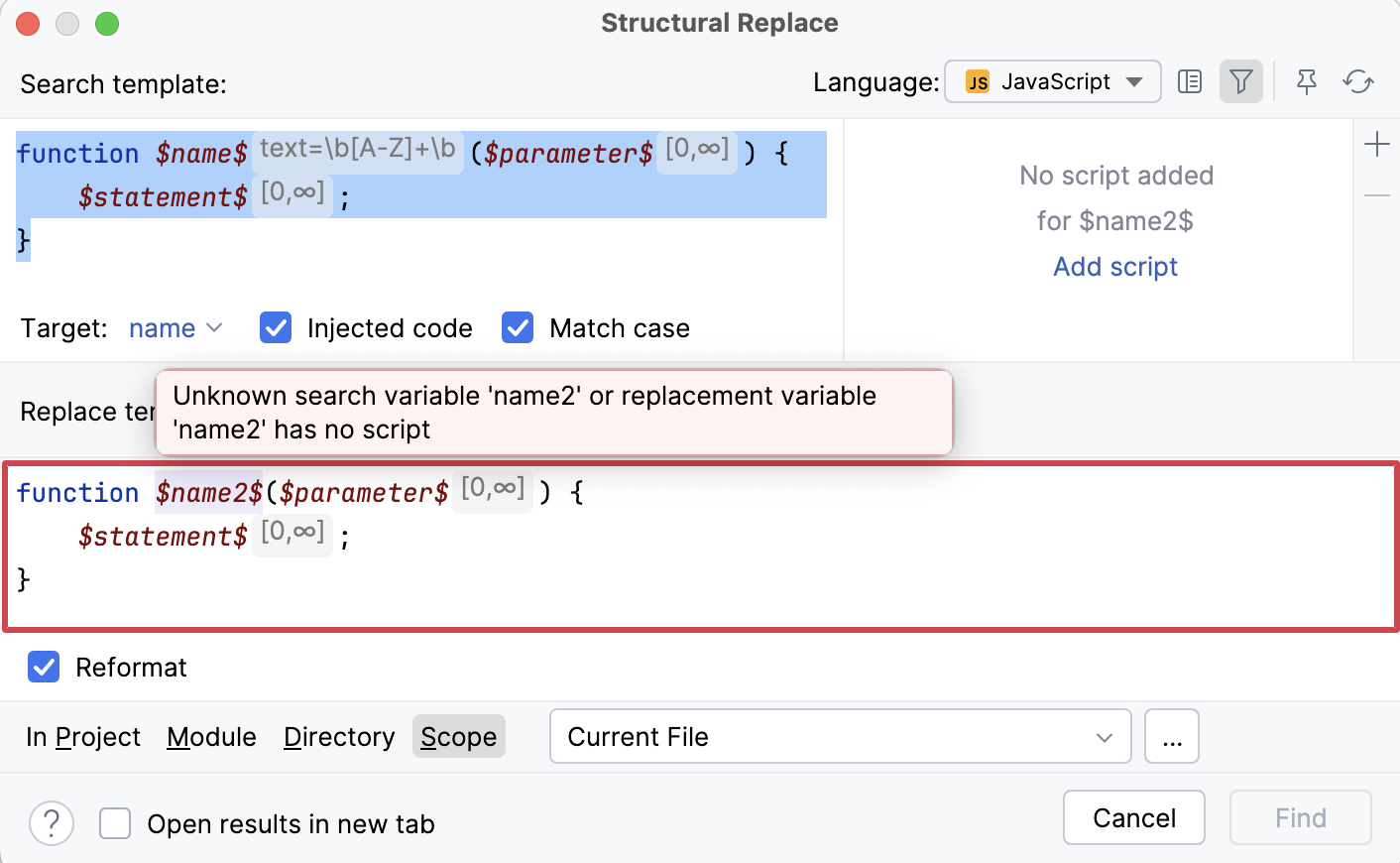Open the Current File scope dropdown
The height and width of the screenshot is (863, 1400).
pos(840,736)
